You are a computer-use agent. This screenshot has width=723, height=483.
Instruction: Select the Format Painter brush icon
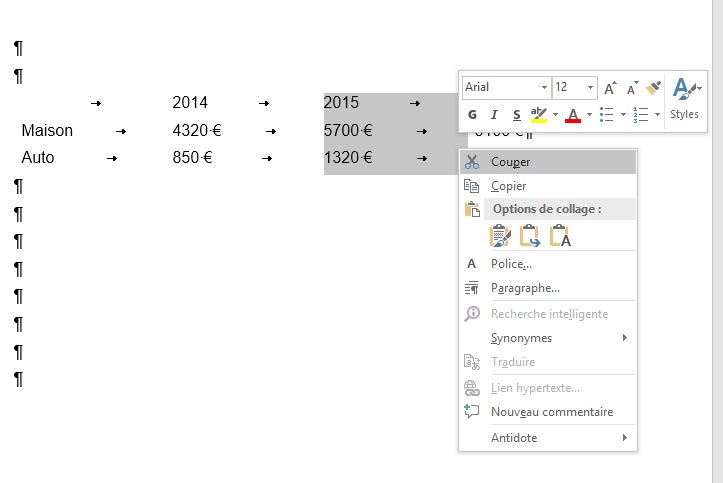click(653, 88)
